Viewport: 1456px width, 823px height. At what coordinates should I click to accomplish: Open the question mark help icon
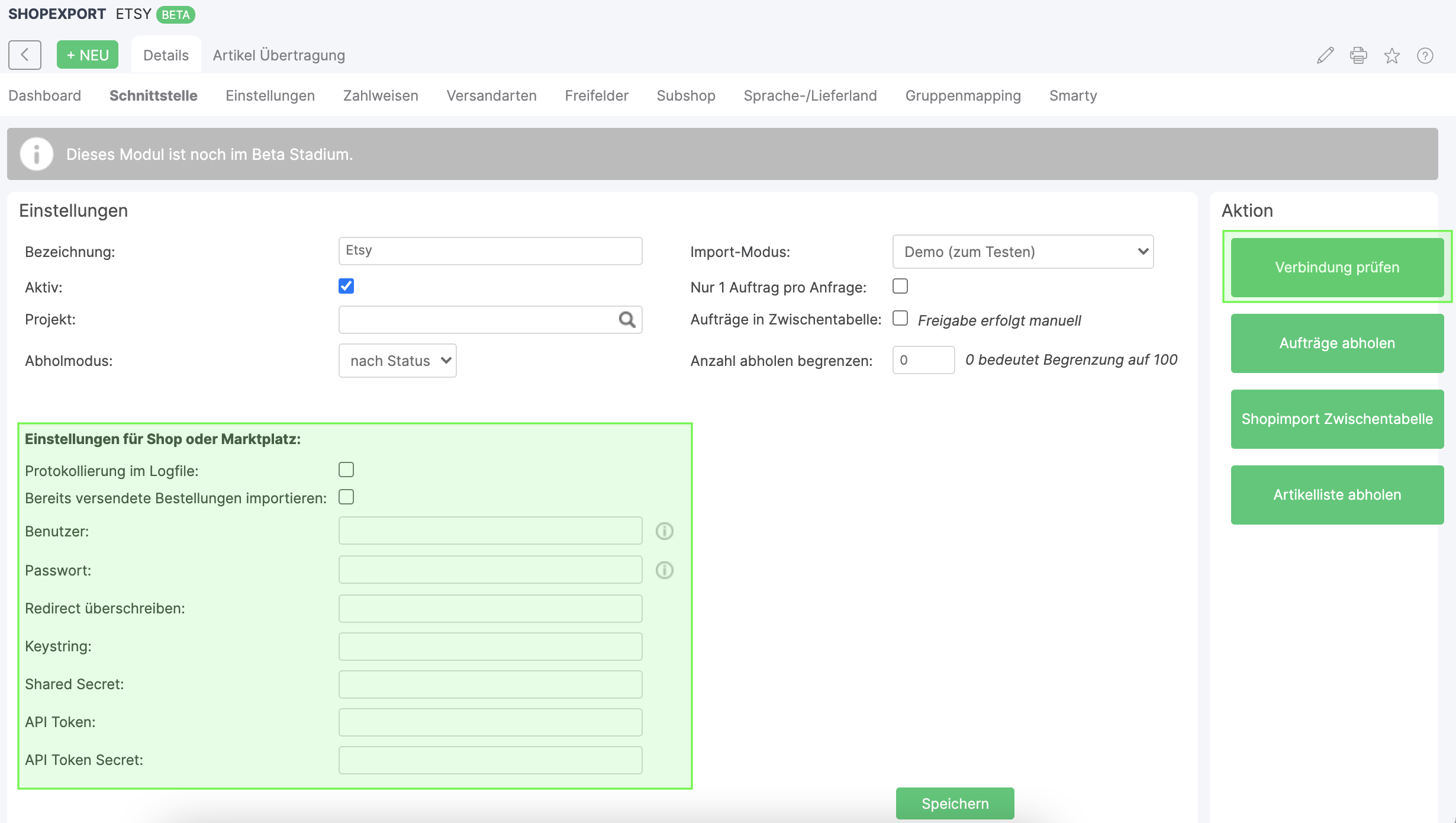[x=1425, y=56]
